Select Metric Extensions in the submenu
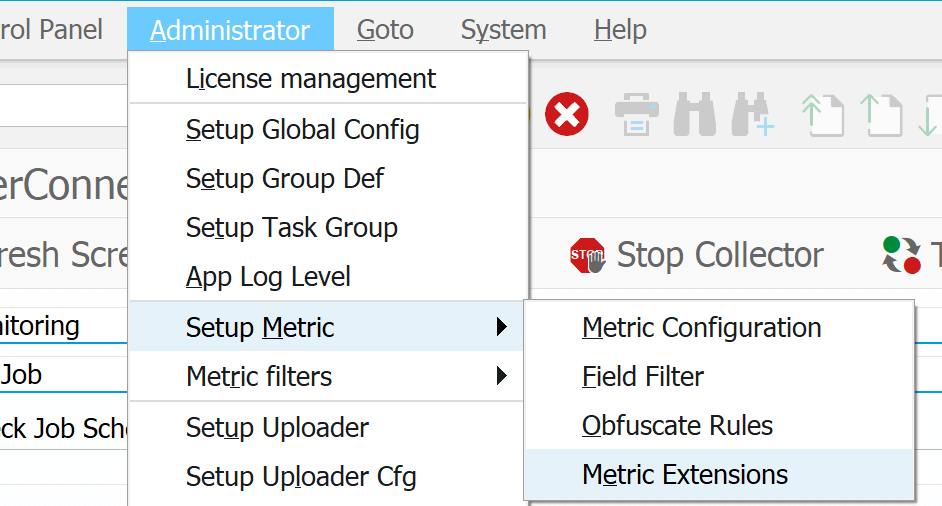The height and width of the screenshot is (506, 942). click(685, 474)
